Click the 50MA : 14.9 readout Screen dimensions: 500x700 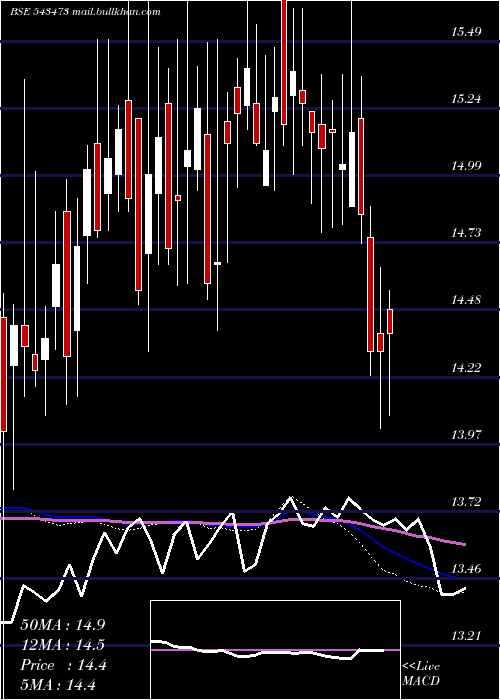63,625
